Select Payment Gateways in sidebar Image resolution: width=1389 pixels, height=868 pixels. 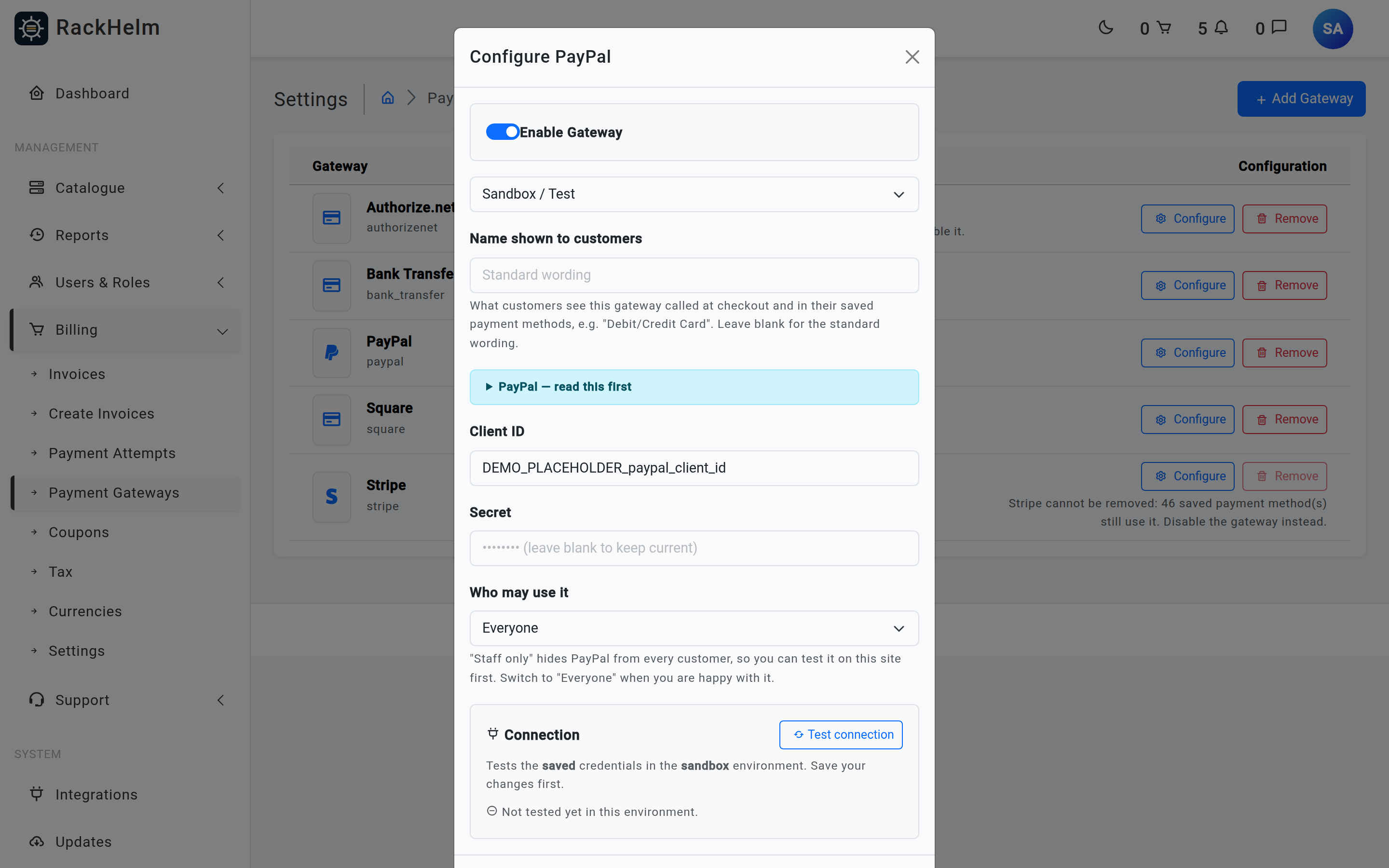(125, 493)
